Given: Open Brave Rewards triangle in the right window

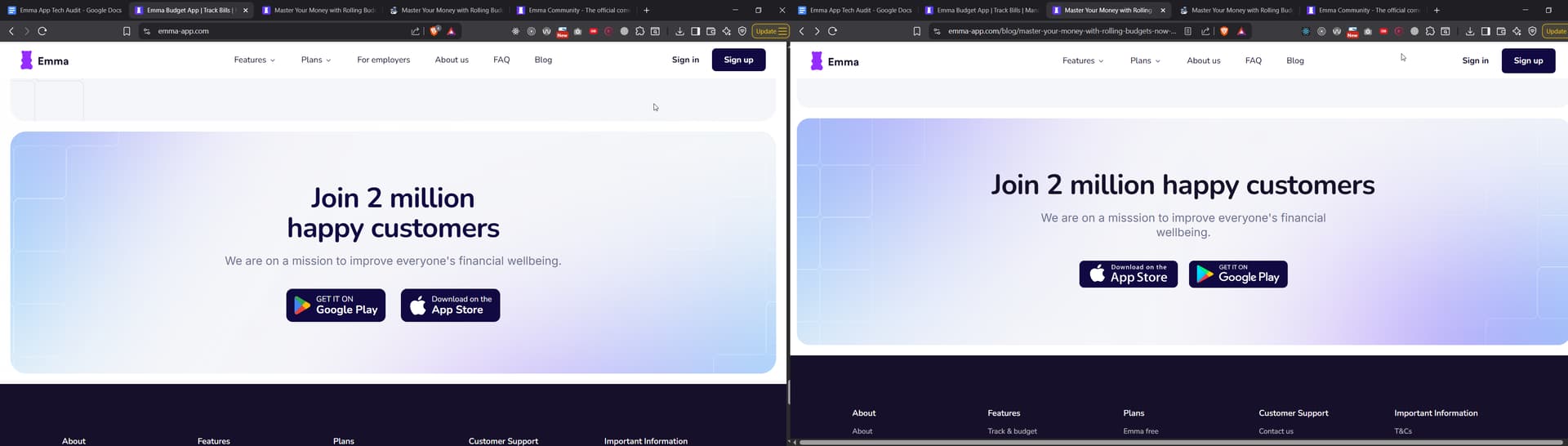Looking at the screenshot, I should [x=1241, y=31].
